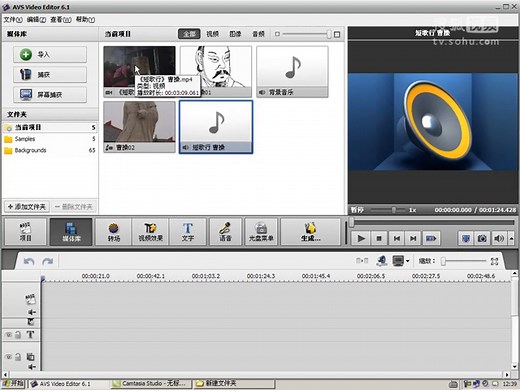The width and height of the screenshot is (520, 390).
Task: Click the large thumbnail size icon
Action: point(337,34)
